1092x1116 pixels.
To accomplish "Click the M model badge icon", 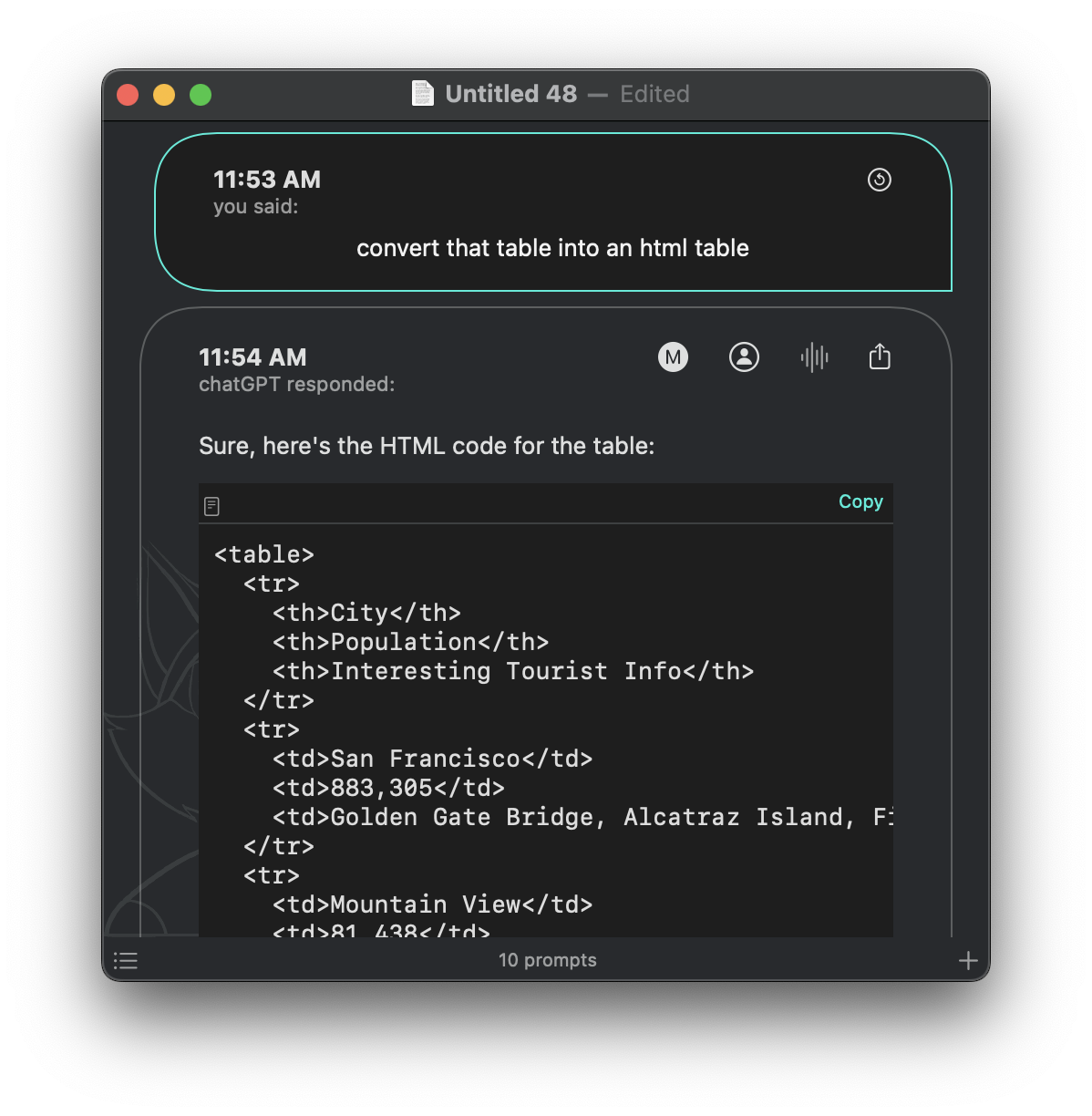I will point(673,357).
